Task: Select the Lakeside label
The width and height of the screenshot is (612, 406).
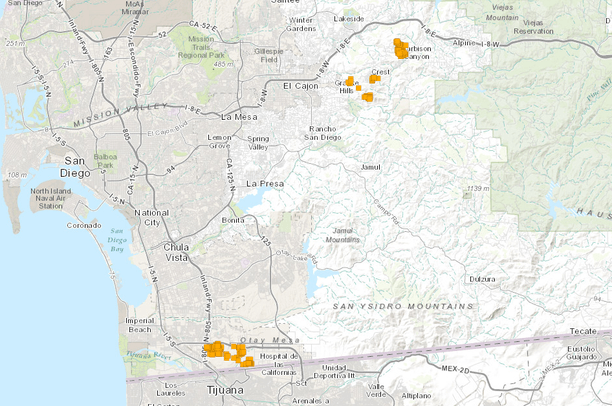Action: (x=349, y=19)
